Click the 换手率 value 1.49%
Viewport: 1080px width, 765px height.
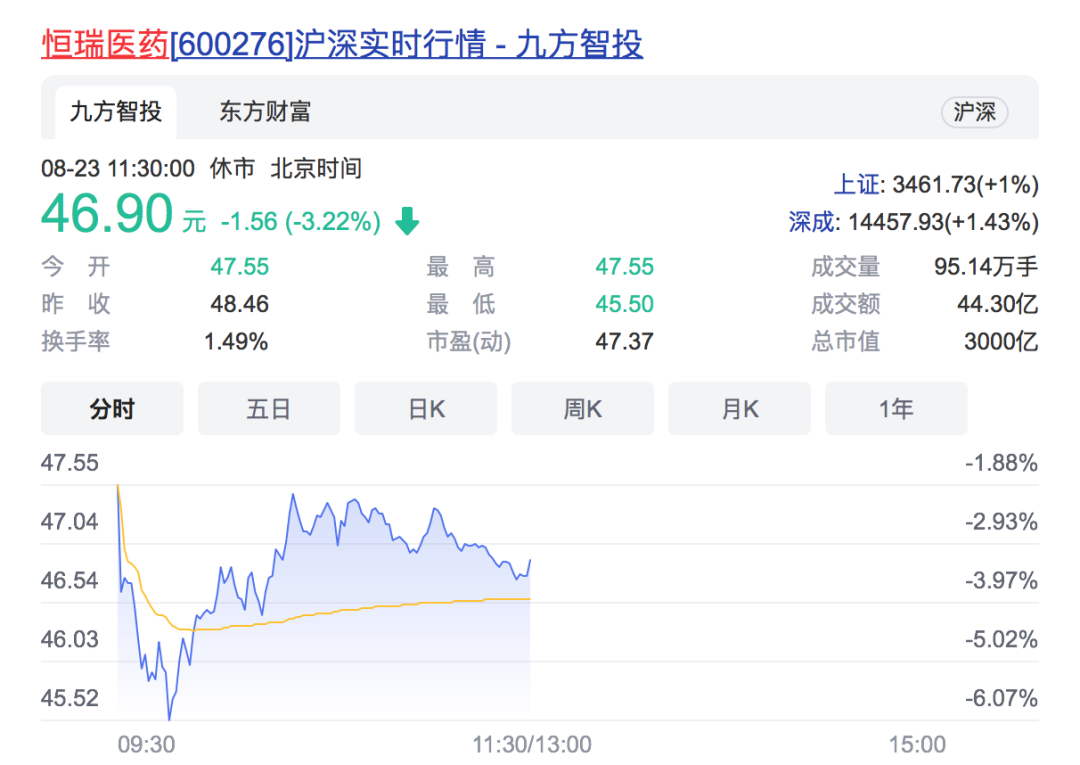pos(236,341)
